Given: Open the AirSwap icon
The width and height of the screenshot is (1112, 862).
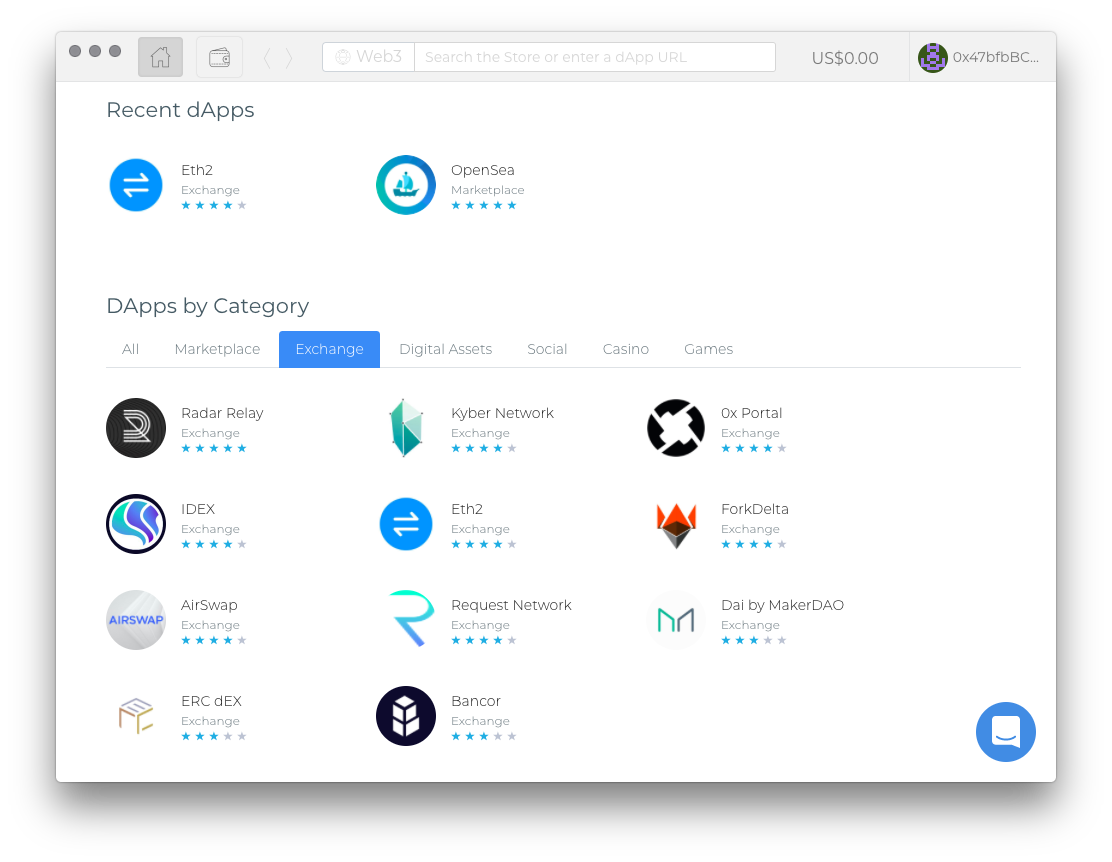Looking at the screenshot, I should tap(136, 619).
